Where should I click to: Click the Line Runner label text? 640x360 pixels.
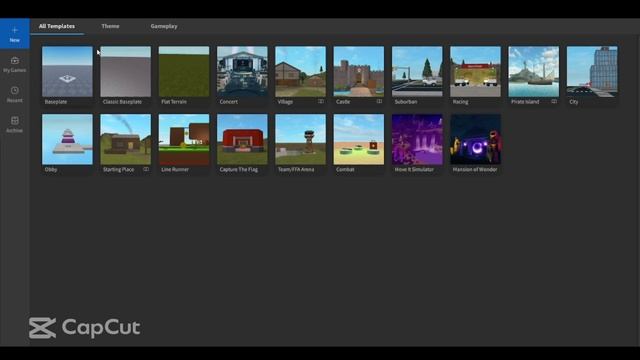(175, 169)
